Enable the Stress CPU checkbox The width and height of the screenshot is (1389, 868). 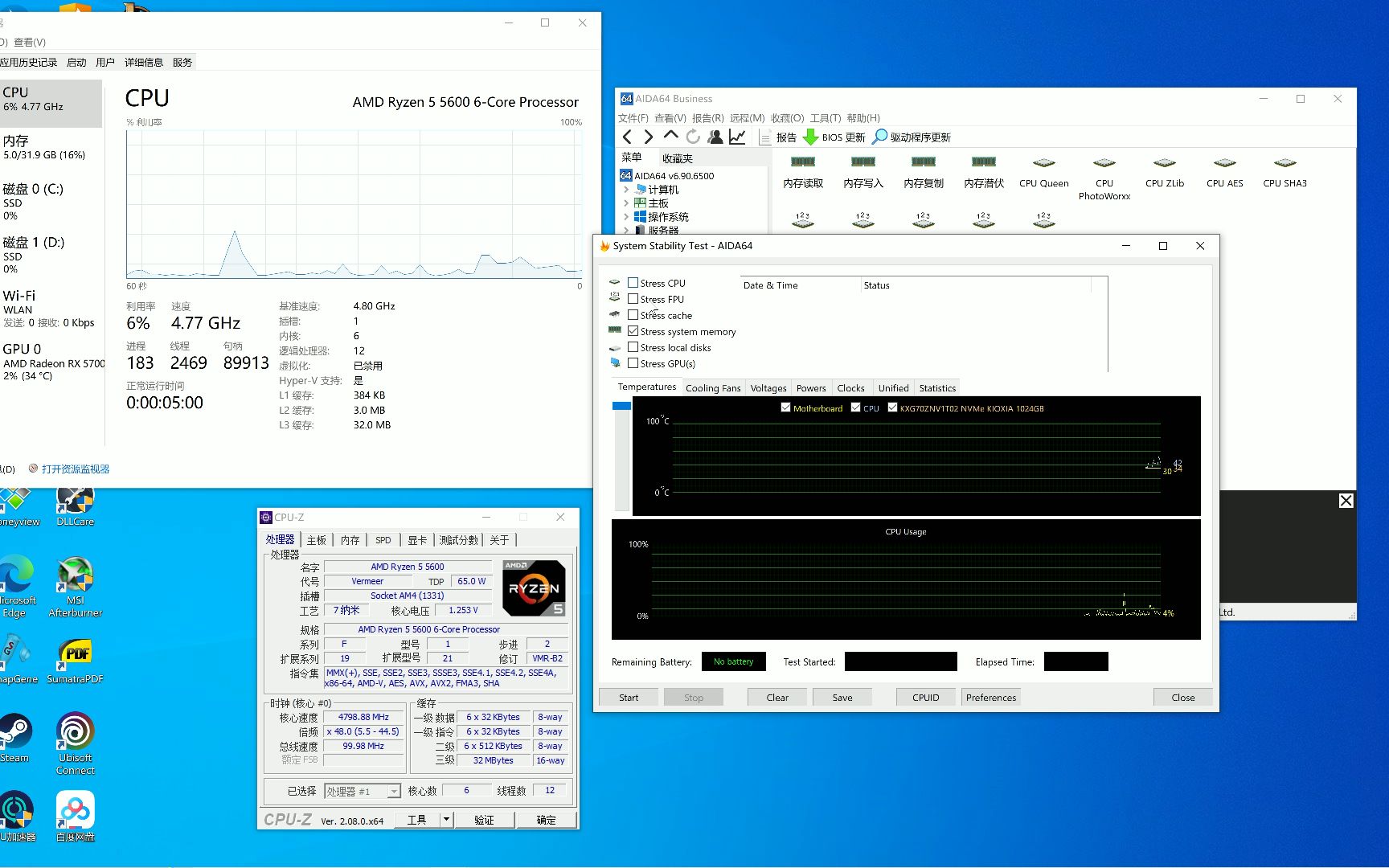633,283
